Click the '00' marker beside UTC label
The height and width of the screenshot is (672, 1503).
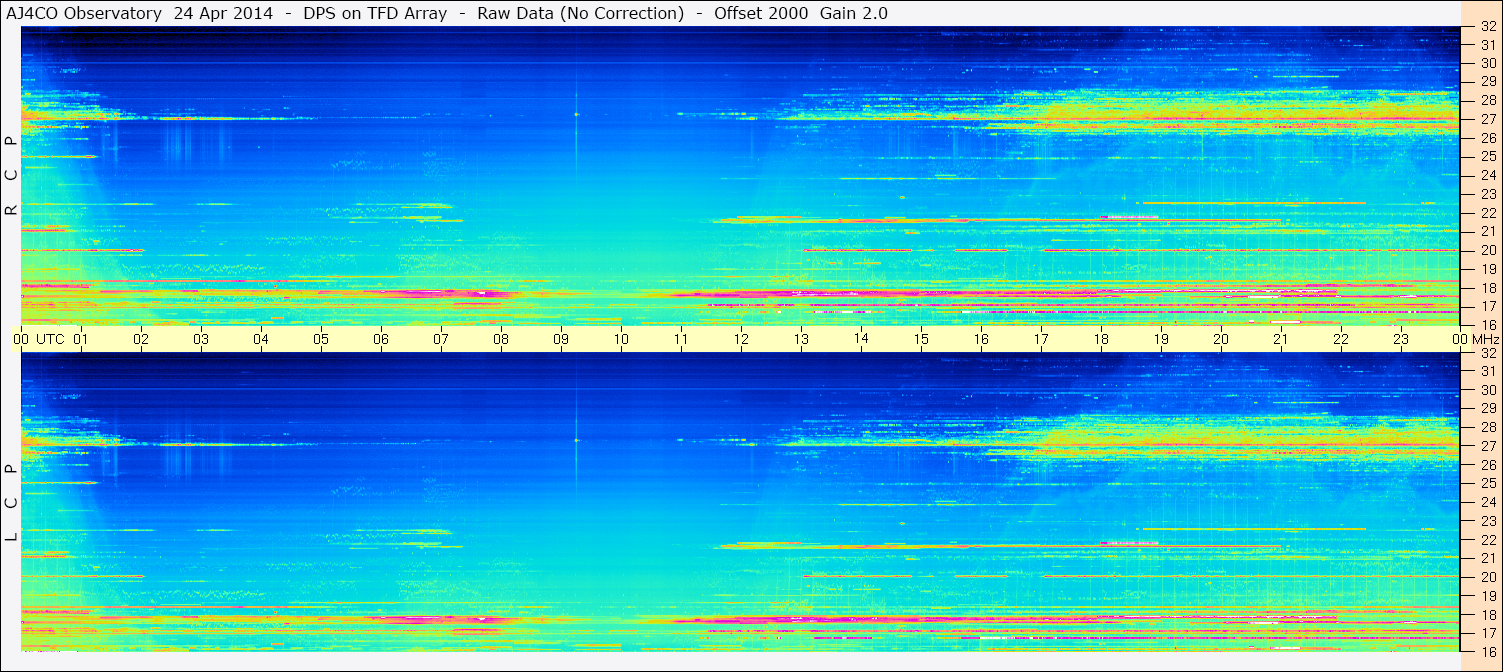[21, 339]
